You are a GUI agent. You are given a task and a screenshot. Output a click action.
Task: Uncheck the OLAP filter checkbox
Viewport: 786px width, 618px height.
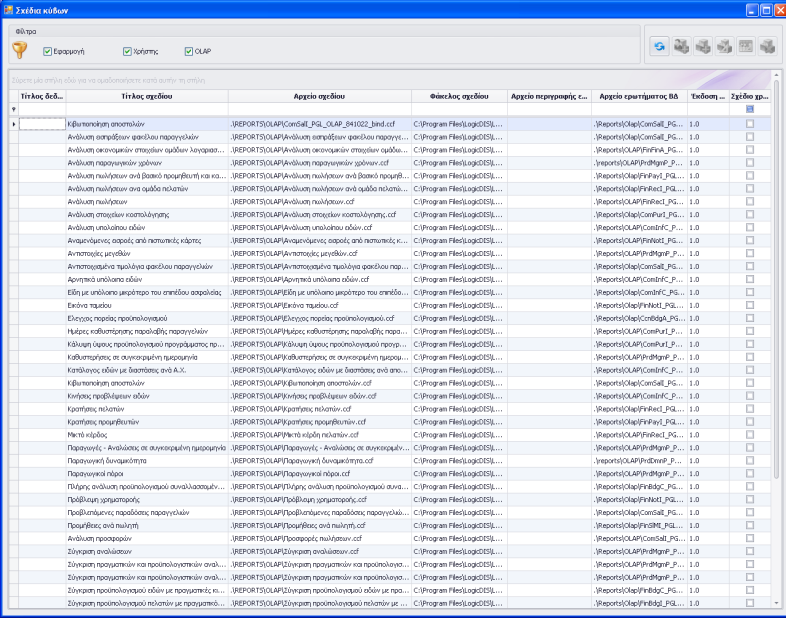(x=189, y=51)
